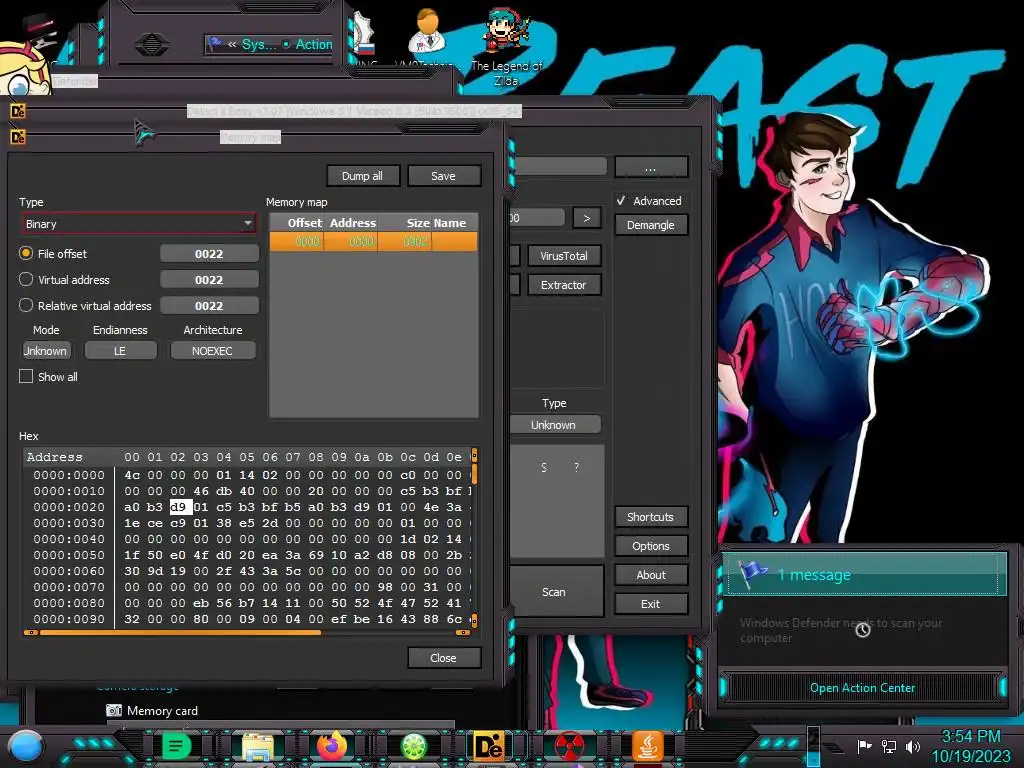
Task: Click the File offset 0022 value field
Action: tap(209, 253)
